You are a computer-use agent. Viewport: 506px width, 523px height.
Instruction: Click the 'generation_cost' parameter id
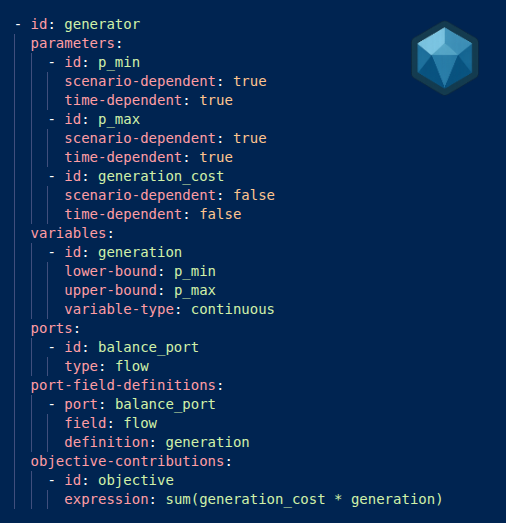161,177
